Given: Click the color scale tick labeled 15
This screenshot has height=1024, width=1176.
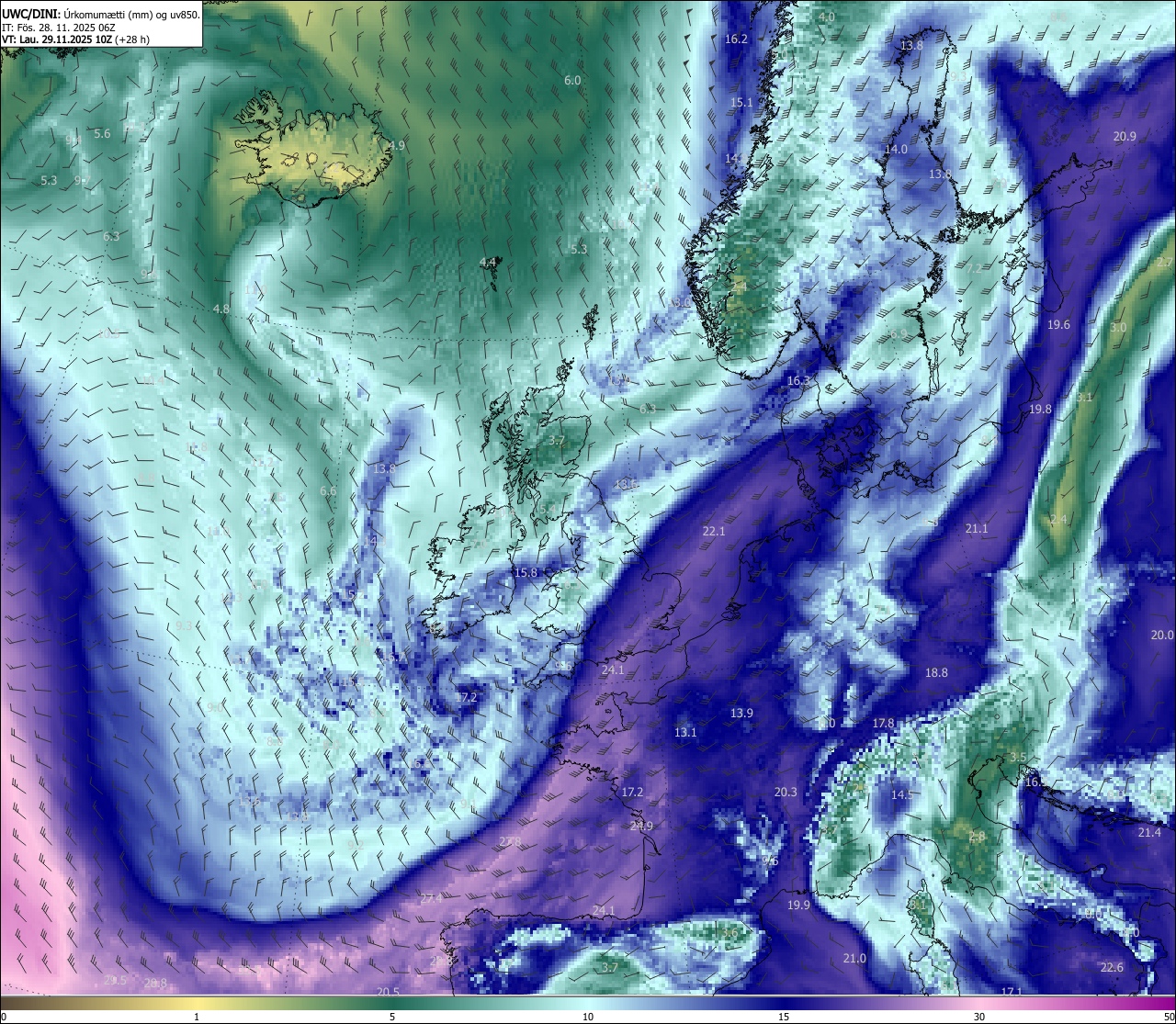Looking at the screenshot, I should (x=784, y=1017).
